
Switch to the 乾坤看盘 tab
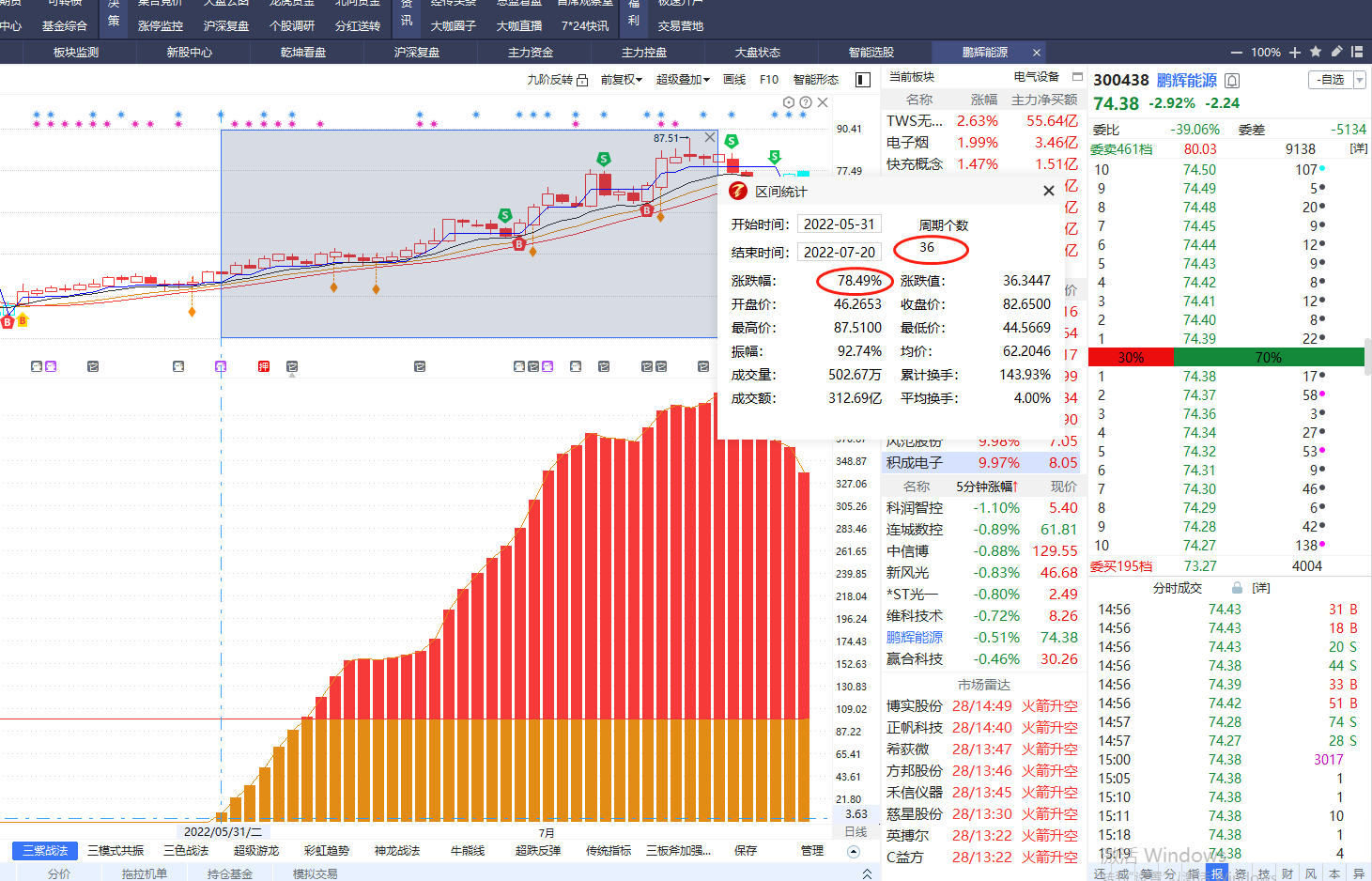tap(303, 53)
